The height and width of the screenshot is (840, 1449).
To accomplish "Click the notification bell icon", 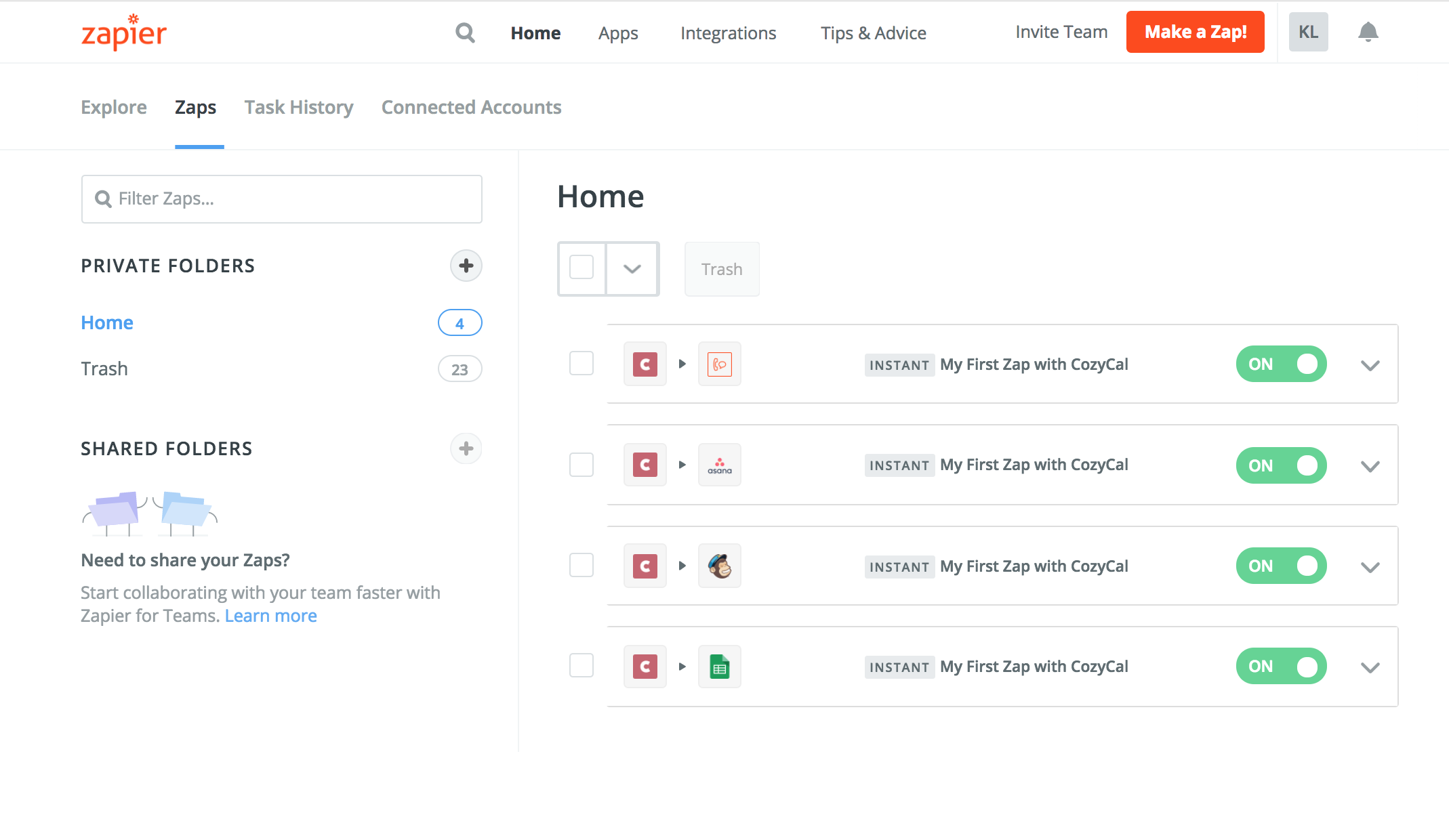I will point(1369,32).
